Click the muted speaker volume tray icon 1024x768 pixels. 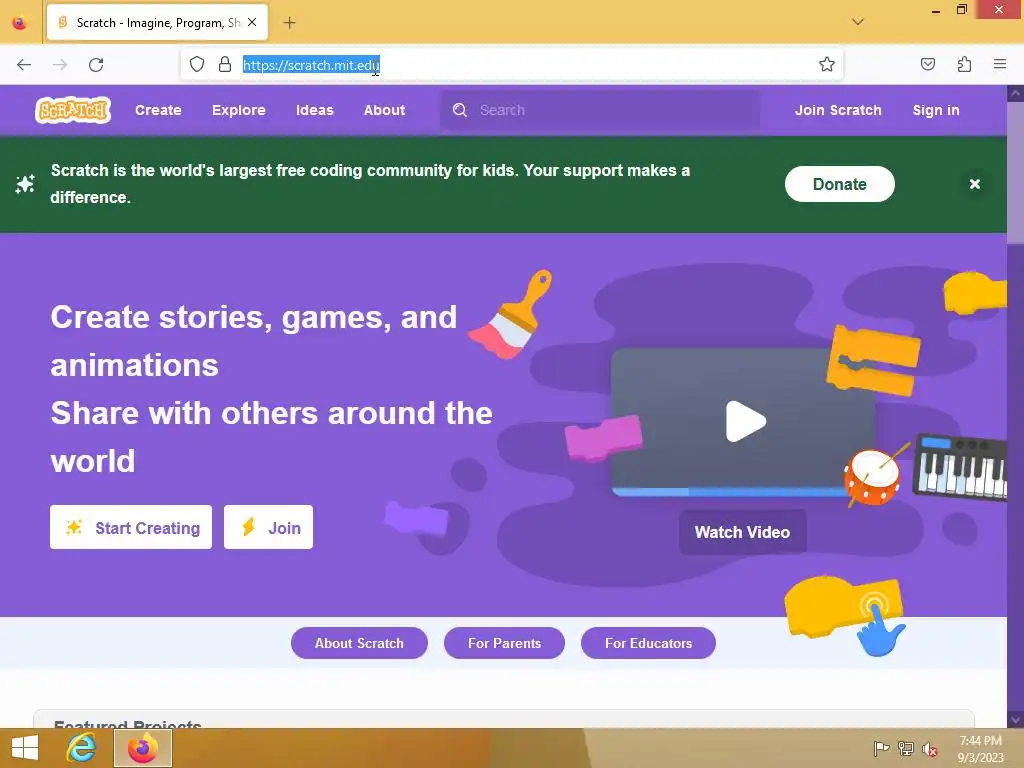coord(930,748)
